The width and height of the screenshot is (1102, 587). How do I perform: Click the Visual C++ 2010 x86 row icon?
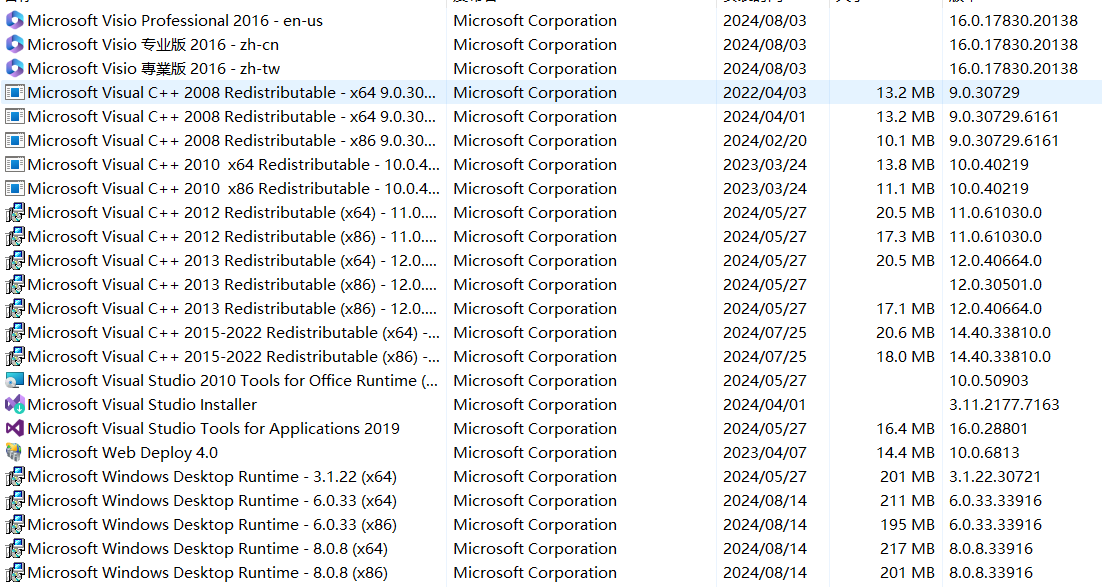(x=15, y=188)
